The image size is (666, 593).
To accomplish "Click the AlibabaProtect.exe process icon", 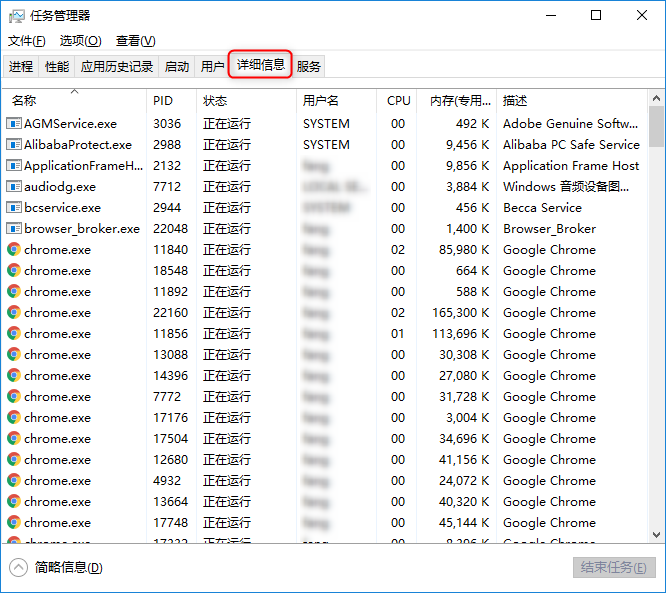I will [14, 145].
